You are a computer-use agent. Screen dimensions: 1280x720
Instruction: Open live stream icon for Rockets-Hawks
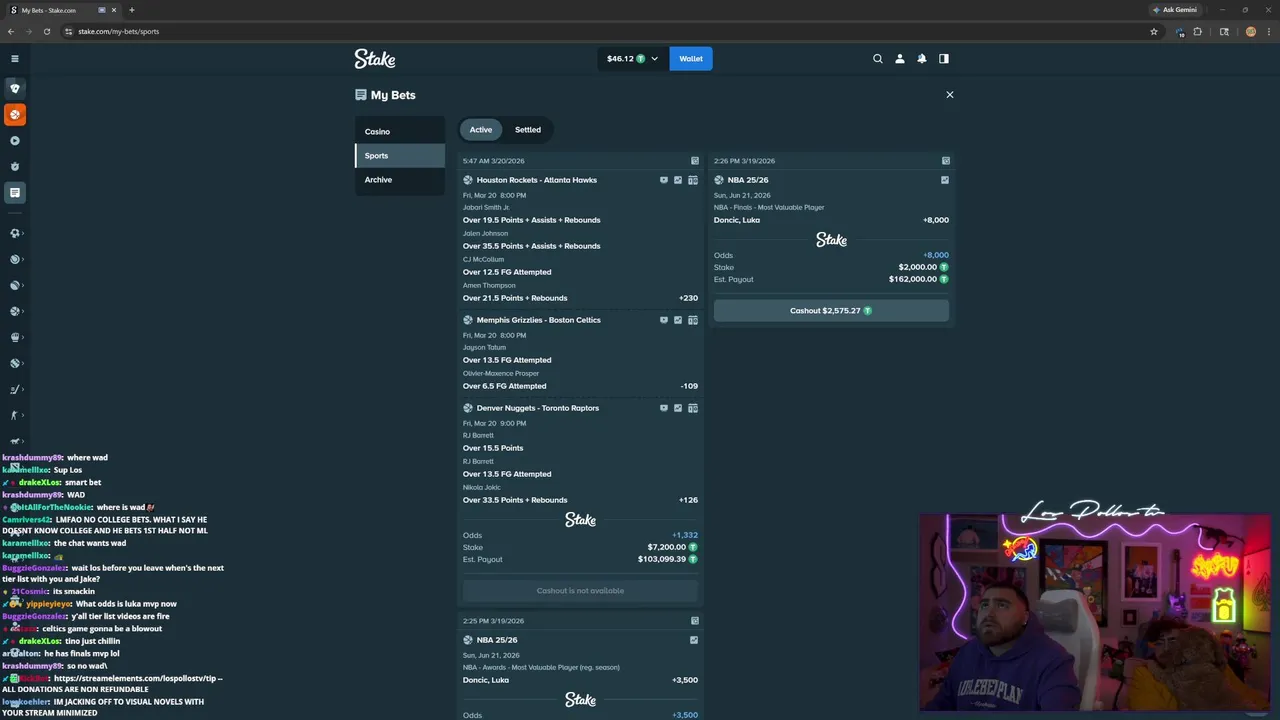[664, 180]
